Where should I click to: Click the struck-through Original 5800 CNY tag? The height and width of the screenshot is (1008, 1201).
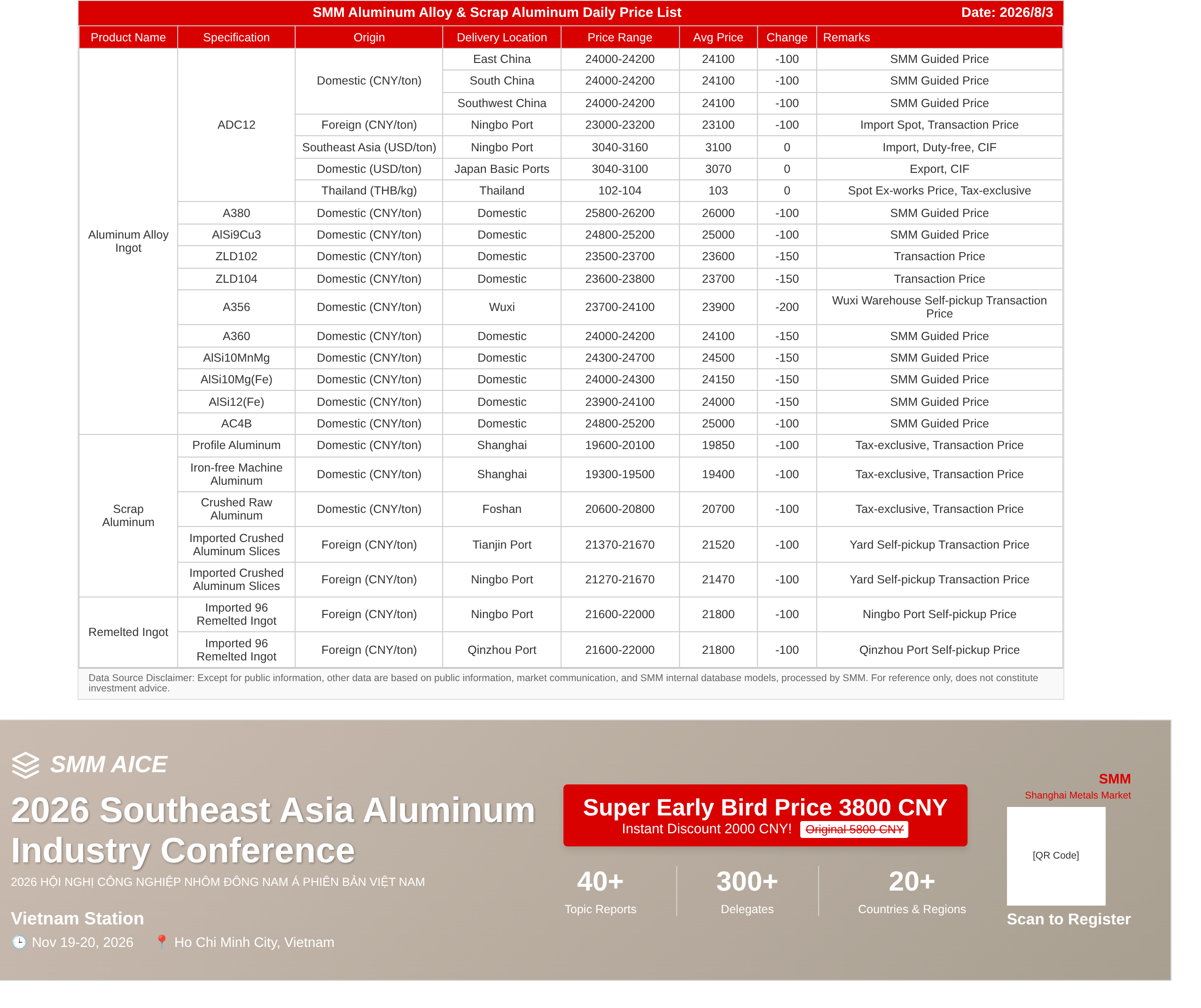pyautogui.click(x=854, y=829)
